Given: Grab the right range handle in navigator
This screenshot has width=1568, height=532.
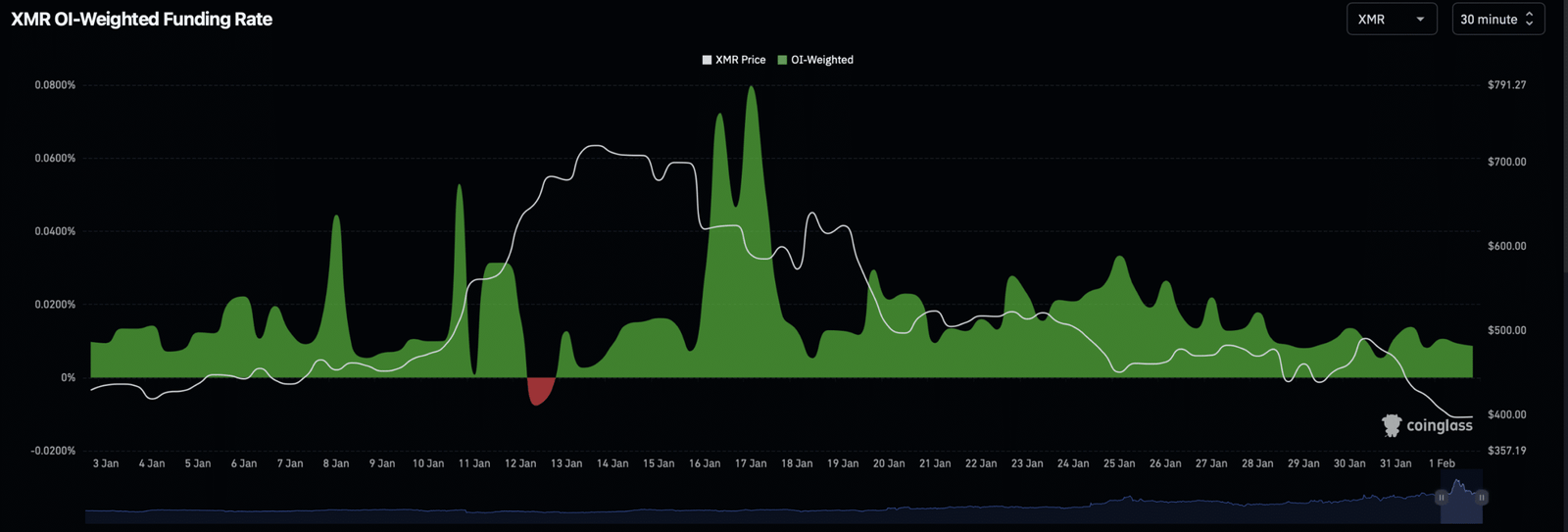Looking at the screenshot, I should click(x=1482, y=498).
